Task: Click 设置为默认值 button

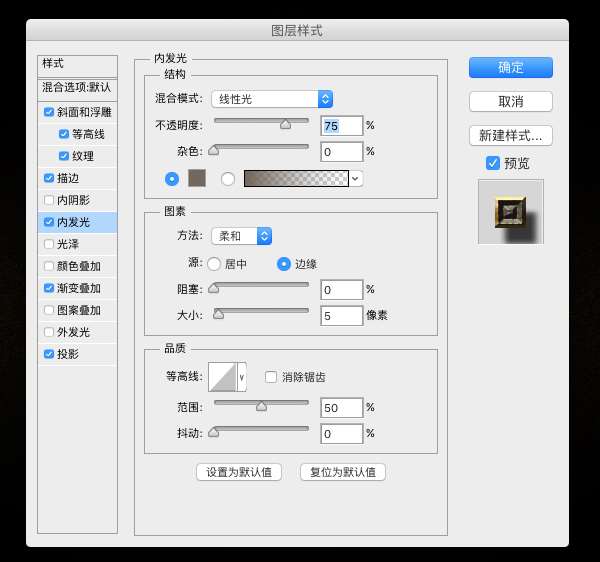Action: [239, 472]
